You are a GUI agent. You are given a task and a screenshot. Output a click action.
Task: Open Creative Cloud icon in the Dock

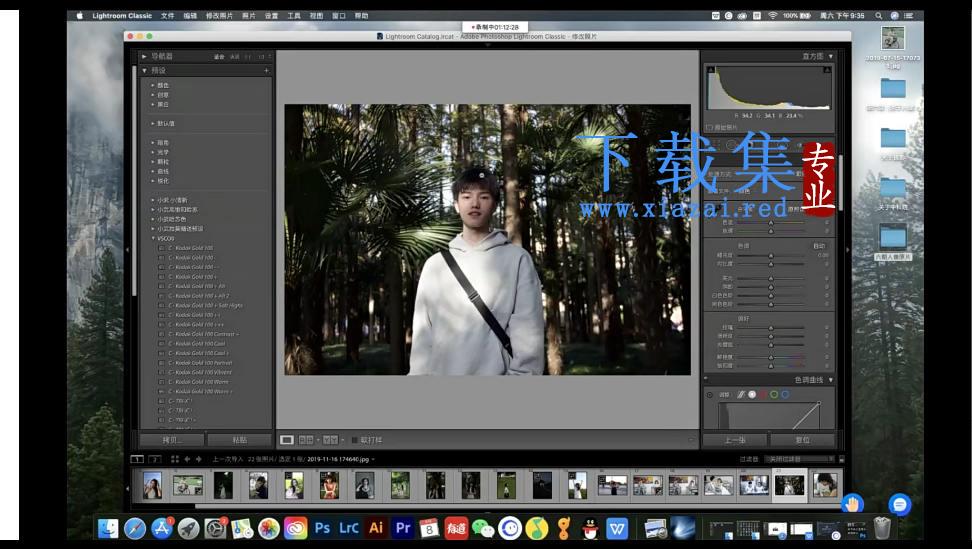(x=296, y=528)
